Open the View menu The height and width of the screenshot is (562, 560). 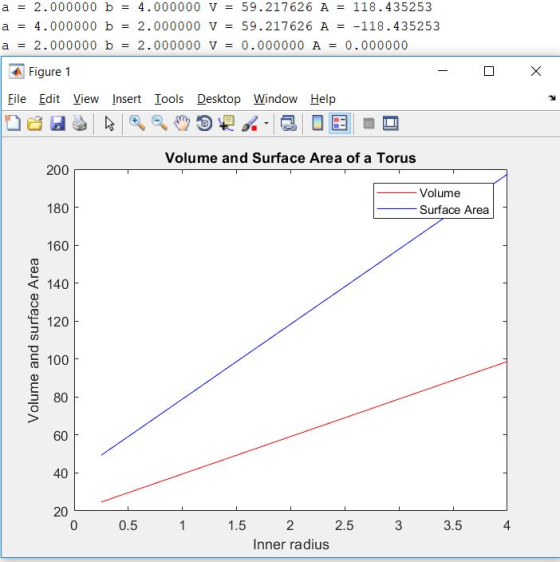pyautogui.click(x=86, y=99)
